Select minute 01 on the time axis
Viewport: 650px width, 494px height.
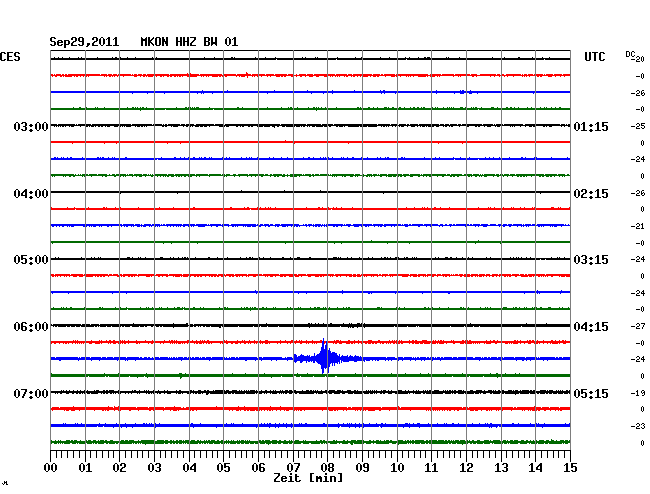85,468
